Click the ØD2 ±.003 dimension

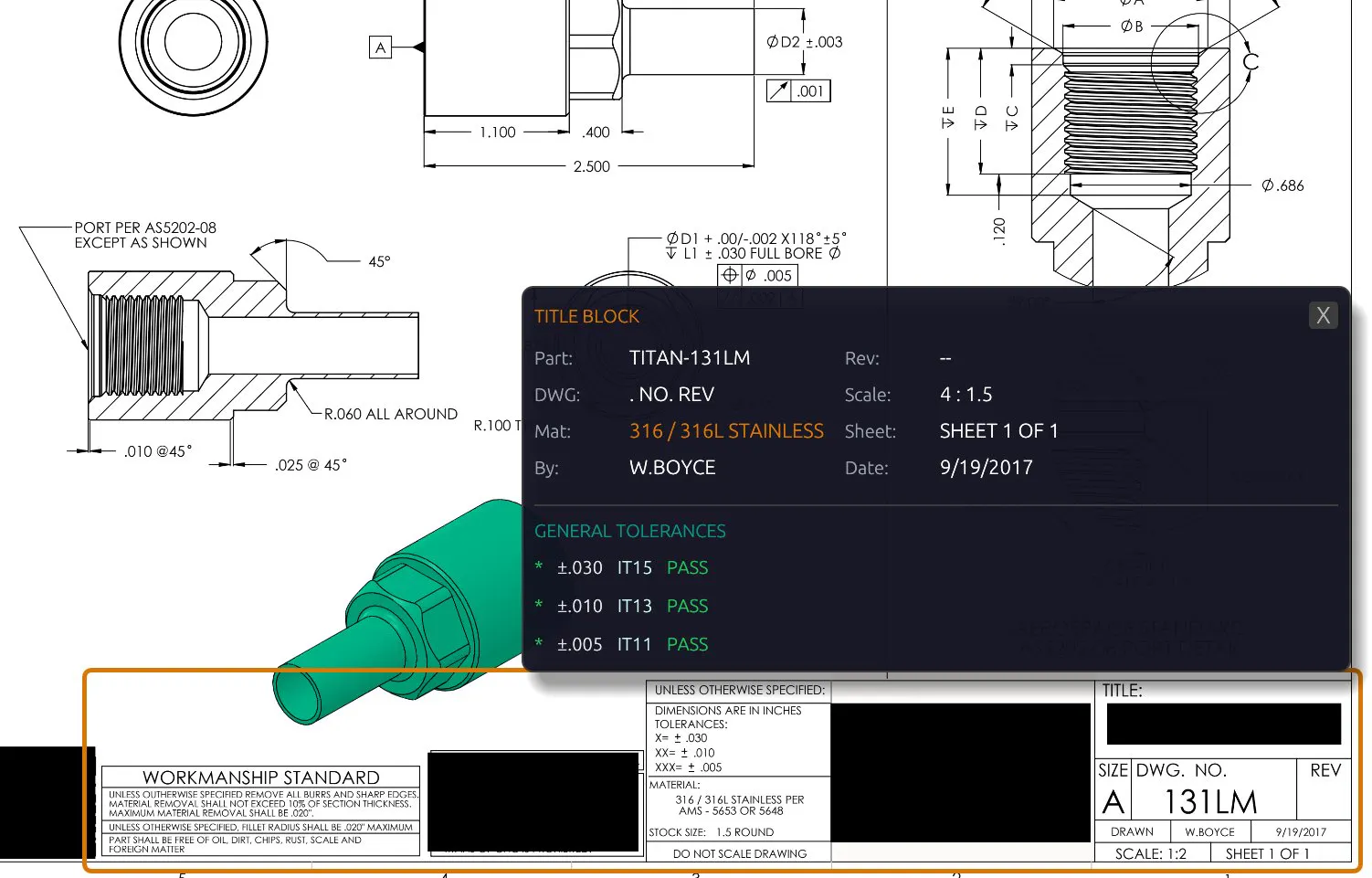coord(804,42)
